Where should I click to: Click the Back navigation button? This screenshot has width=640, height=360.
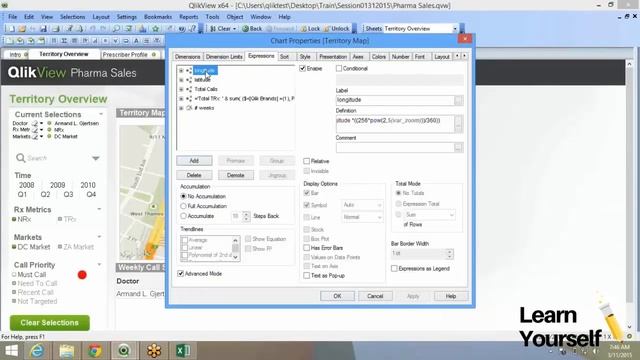252,29
